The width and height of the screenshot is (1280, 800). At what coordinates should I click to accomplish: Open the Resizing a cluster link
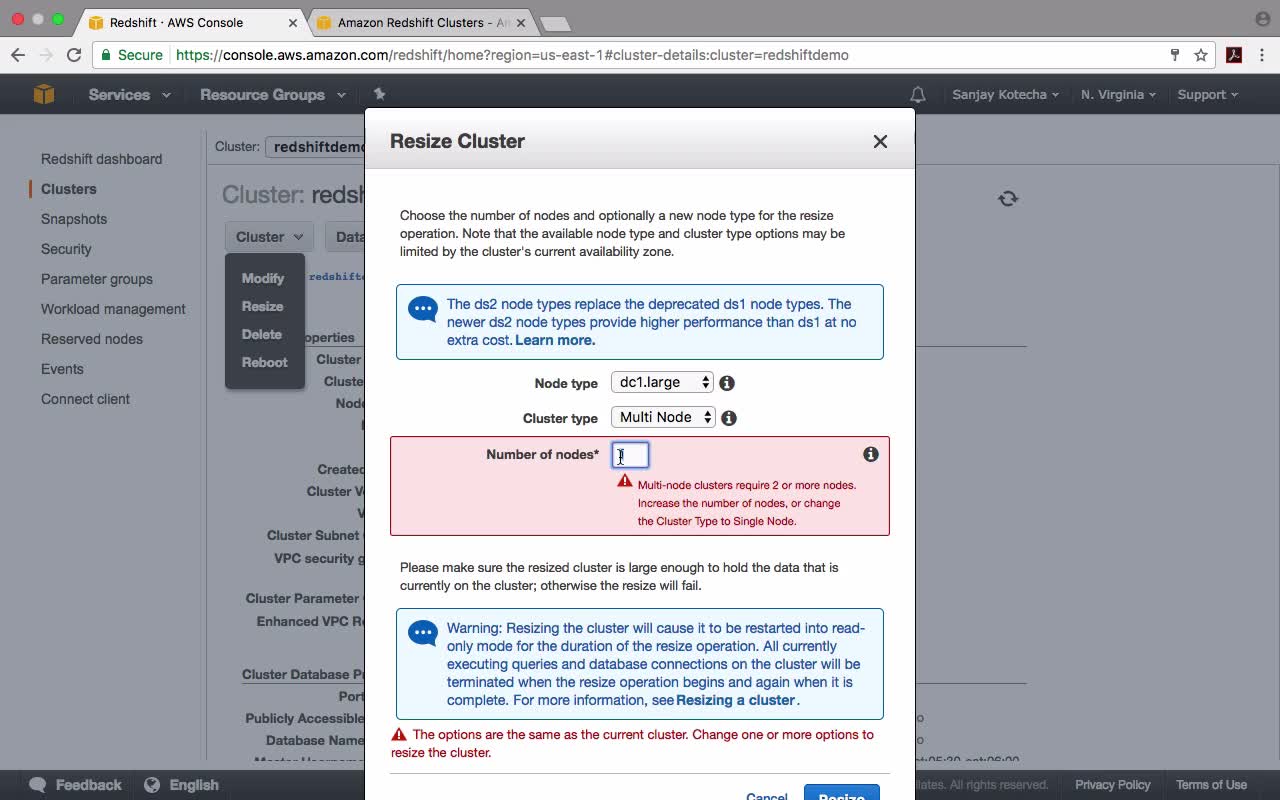point(736,700)
